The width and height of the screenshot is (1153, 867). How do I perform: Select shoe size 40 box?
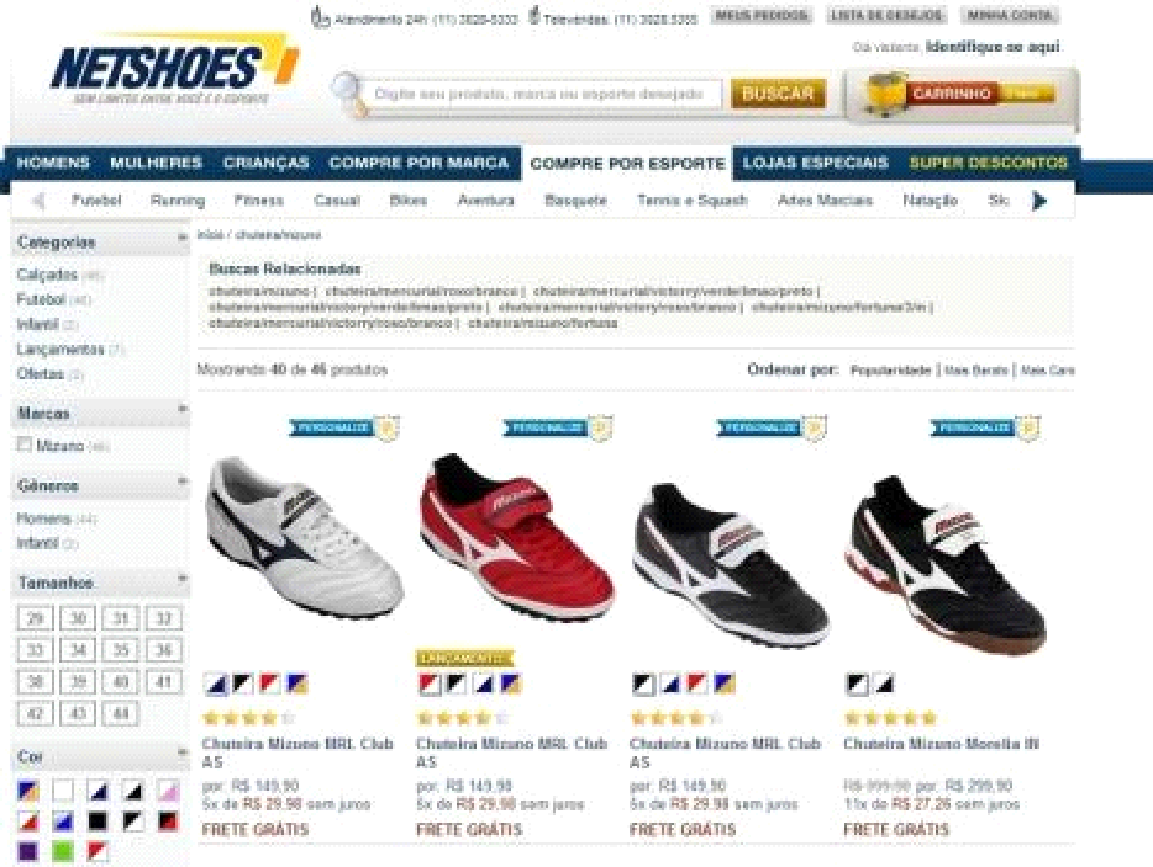pyautogui.click(x=121, y=682)
